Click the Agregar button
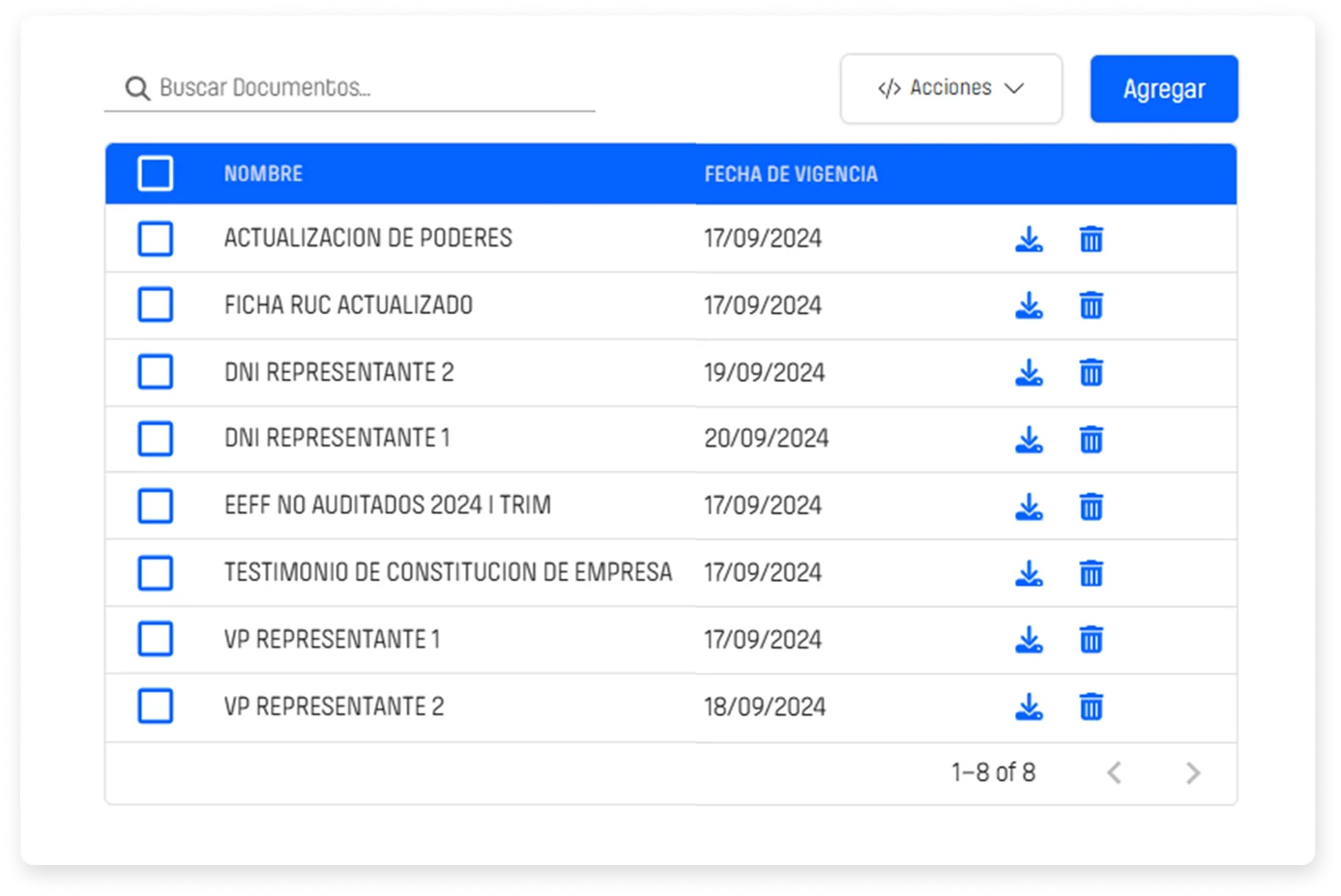1341x896 pixels. [x=1163, y=89]
